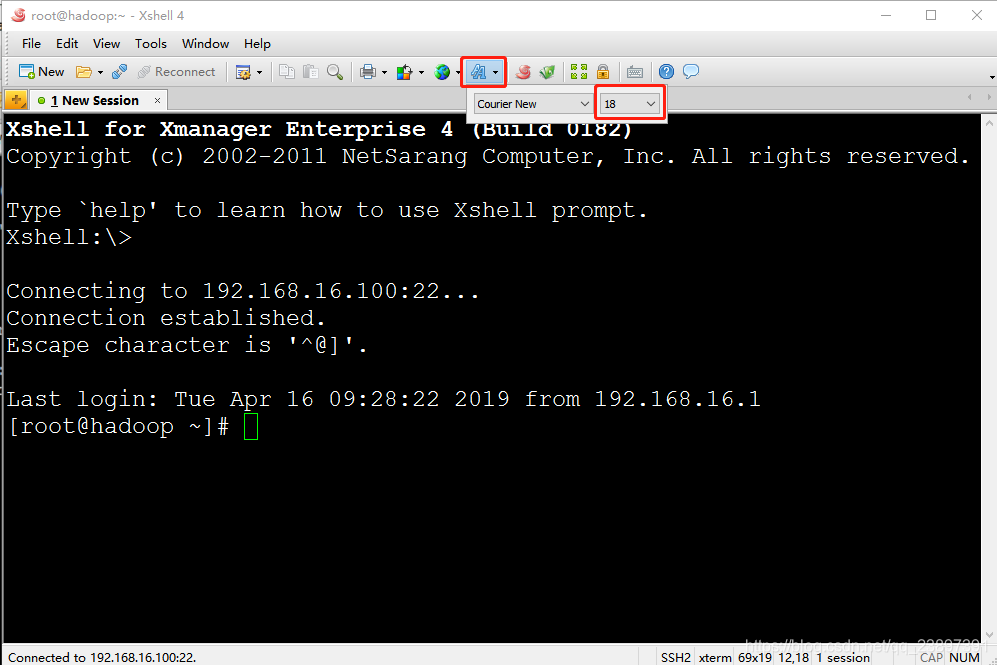Open the Window menu
Screen dimensions: 997x665
pyautogui.click(x=205, y=43)
